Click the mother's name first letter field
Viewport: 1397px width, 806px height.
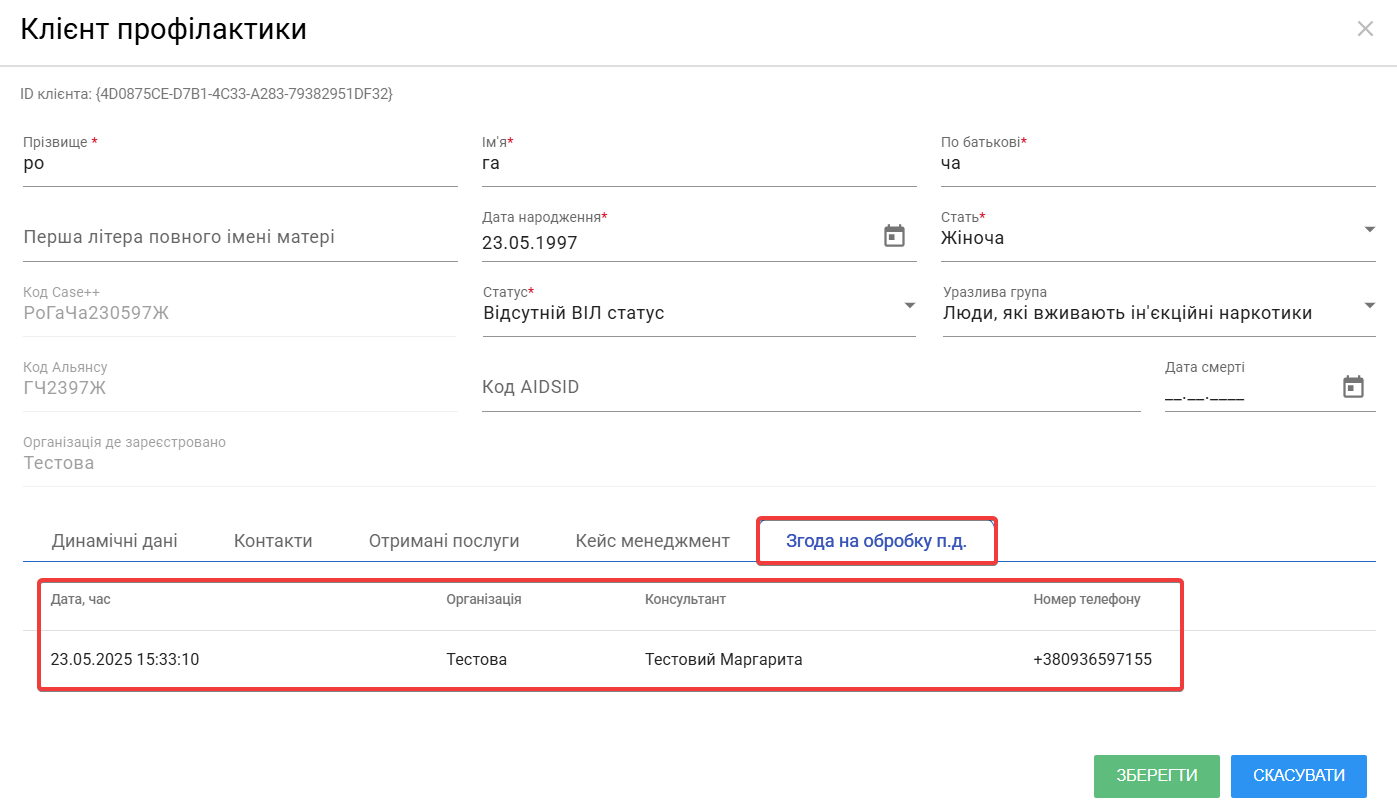point(240,238)
